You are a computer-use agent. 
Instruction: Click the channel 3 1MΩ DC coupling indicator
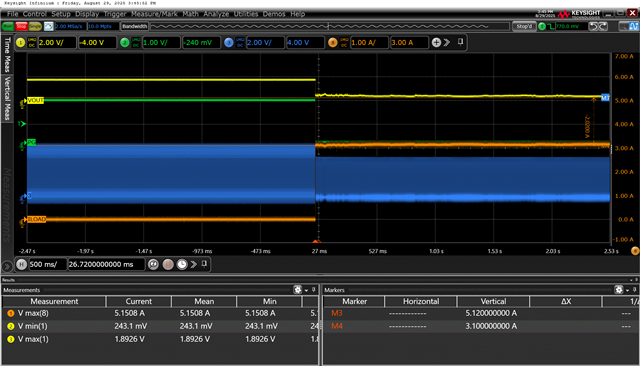240,42
